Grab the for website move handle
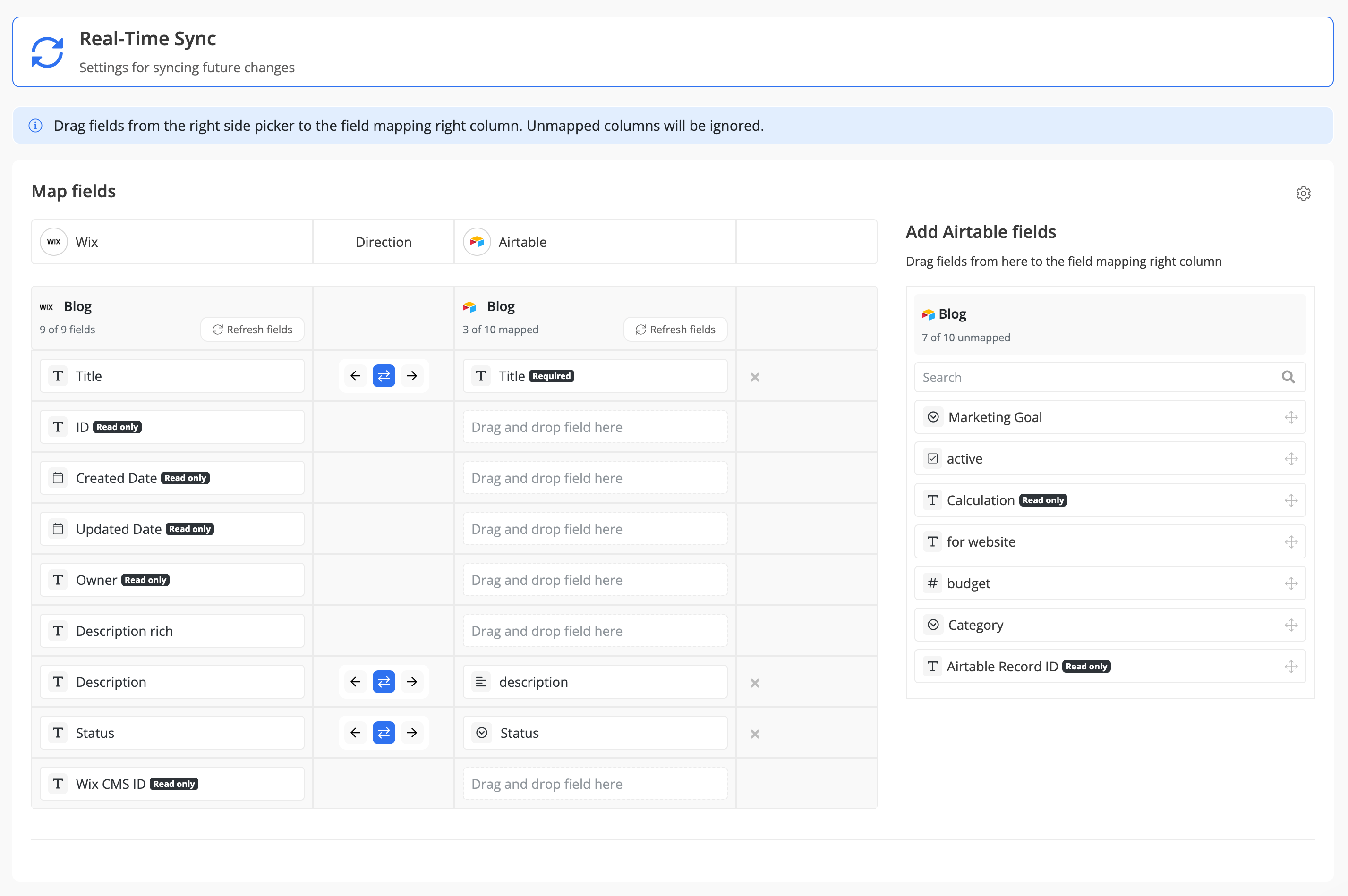Screen dimensions: 1348x896 pos(1291,542)
